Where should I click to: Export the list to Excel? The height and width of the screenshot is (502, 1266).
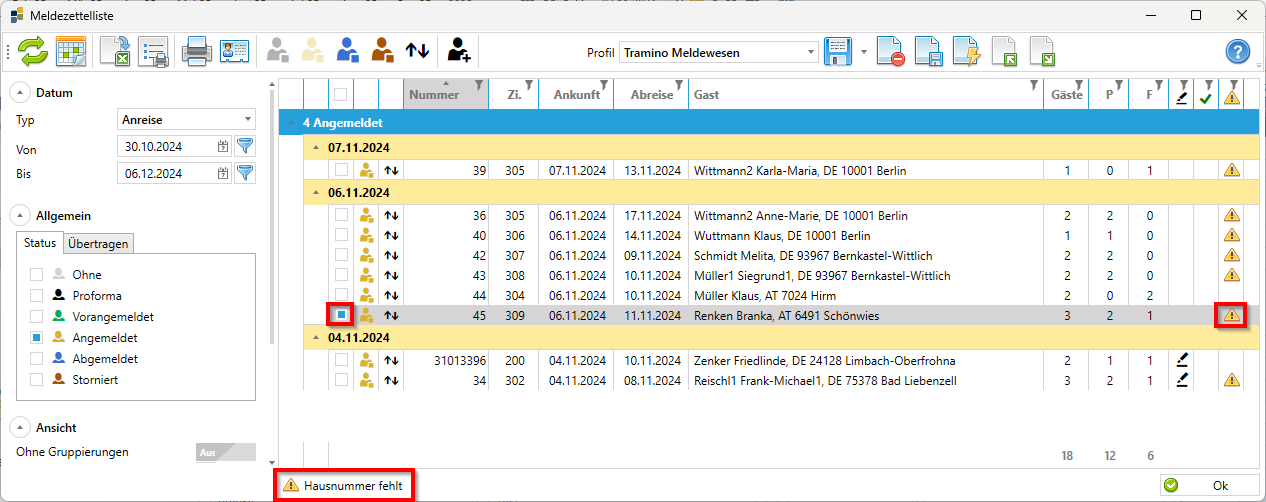115,51
